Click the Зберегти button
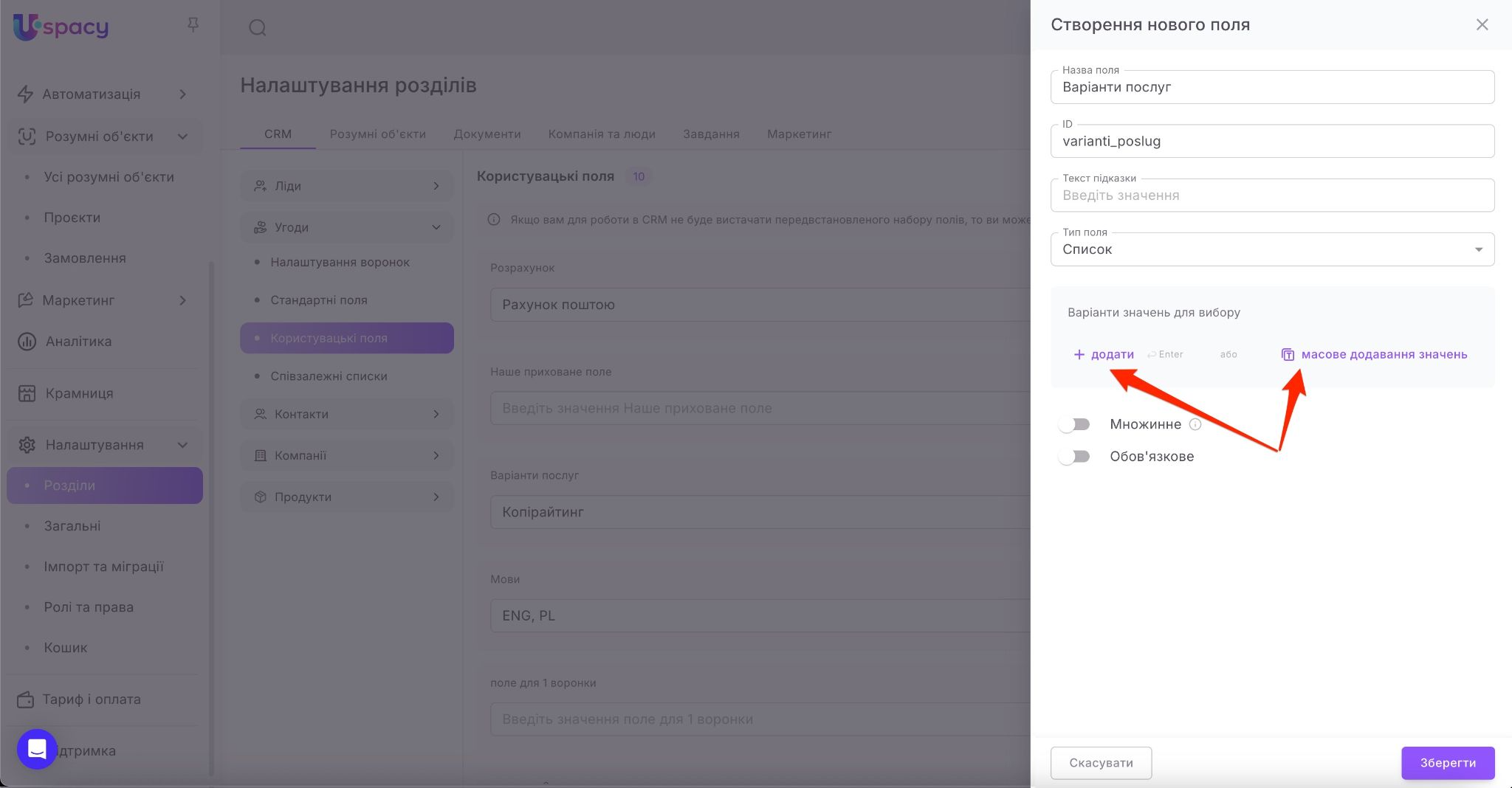 pos(1447,763)
